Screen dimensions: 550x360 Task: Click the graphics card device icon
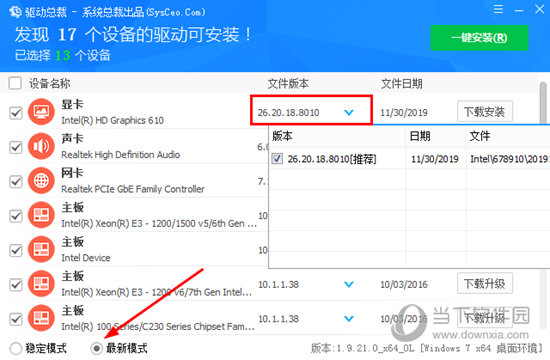point(41,112)
